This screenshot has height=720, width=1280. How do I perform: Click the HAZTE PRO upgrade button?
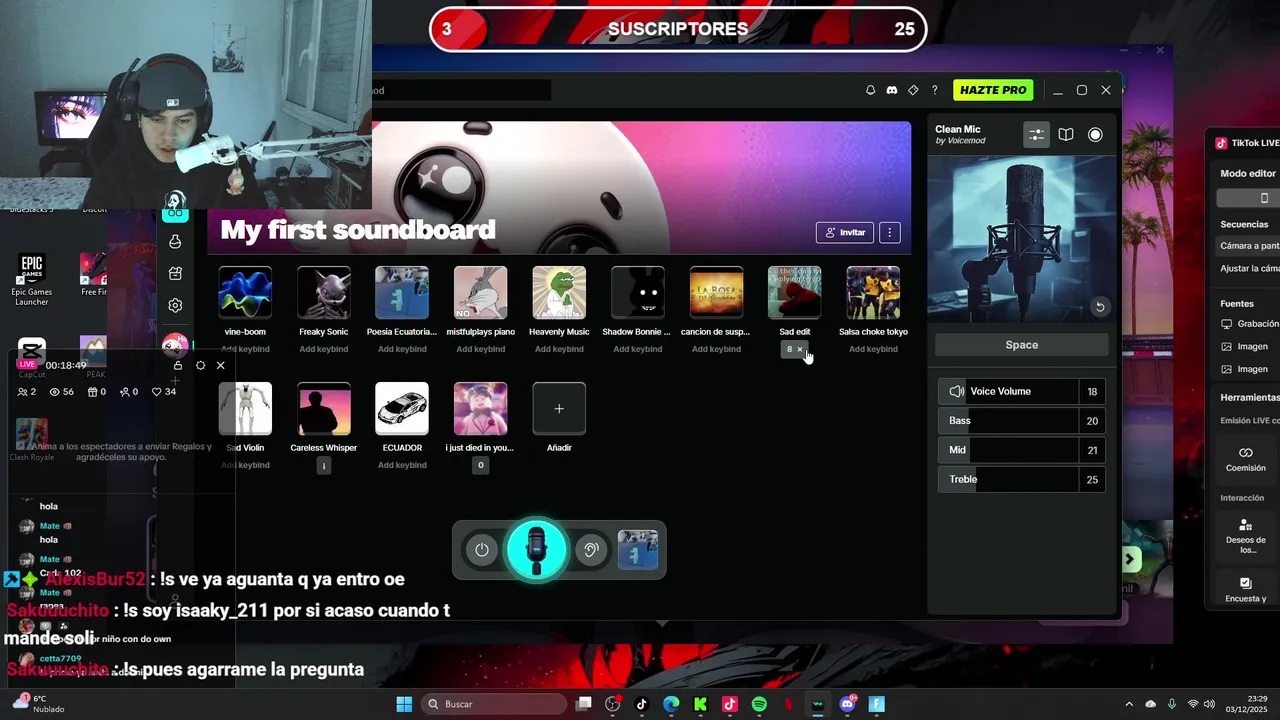click(x=993, y=90)
